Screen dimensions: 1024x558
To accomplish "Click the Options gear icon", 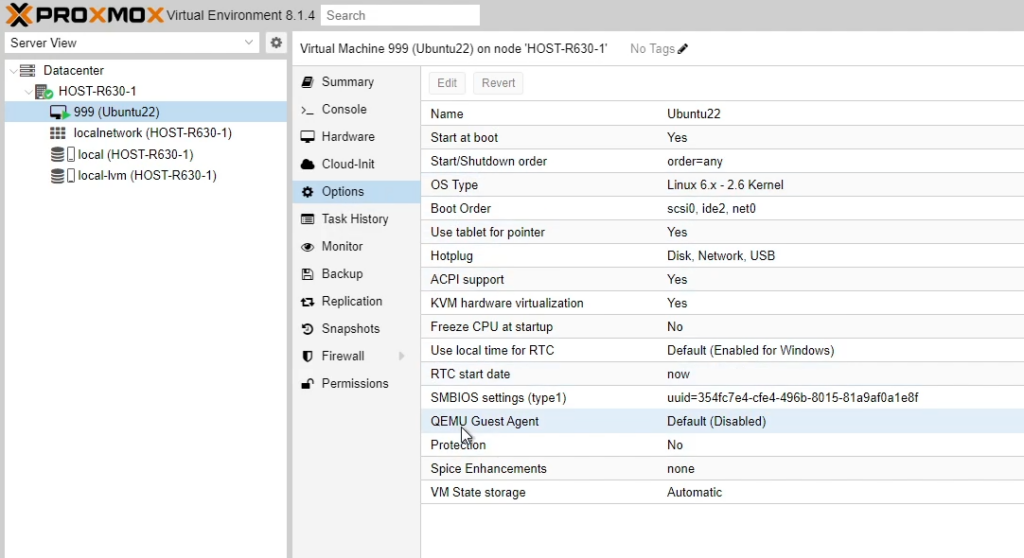I will [307, 192].
